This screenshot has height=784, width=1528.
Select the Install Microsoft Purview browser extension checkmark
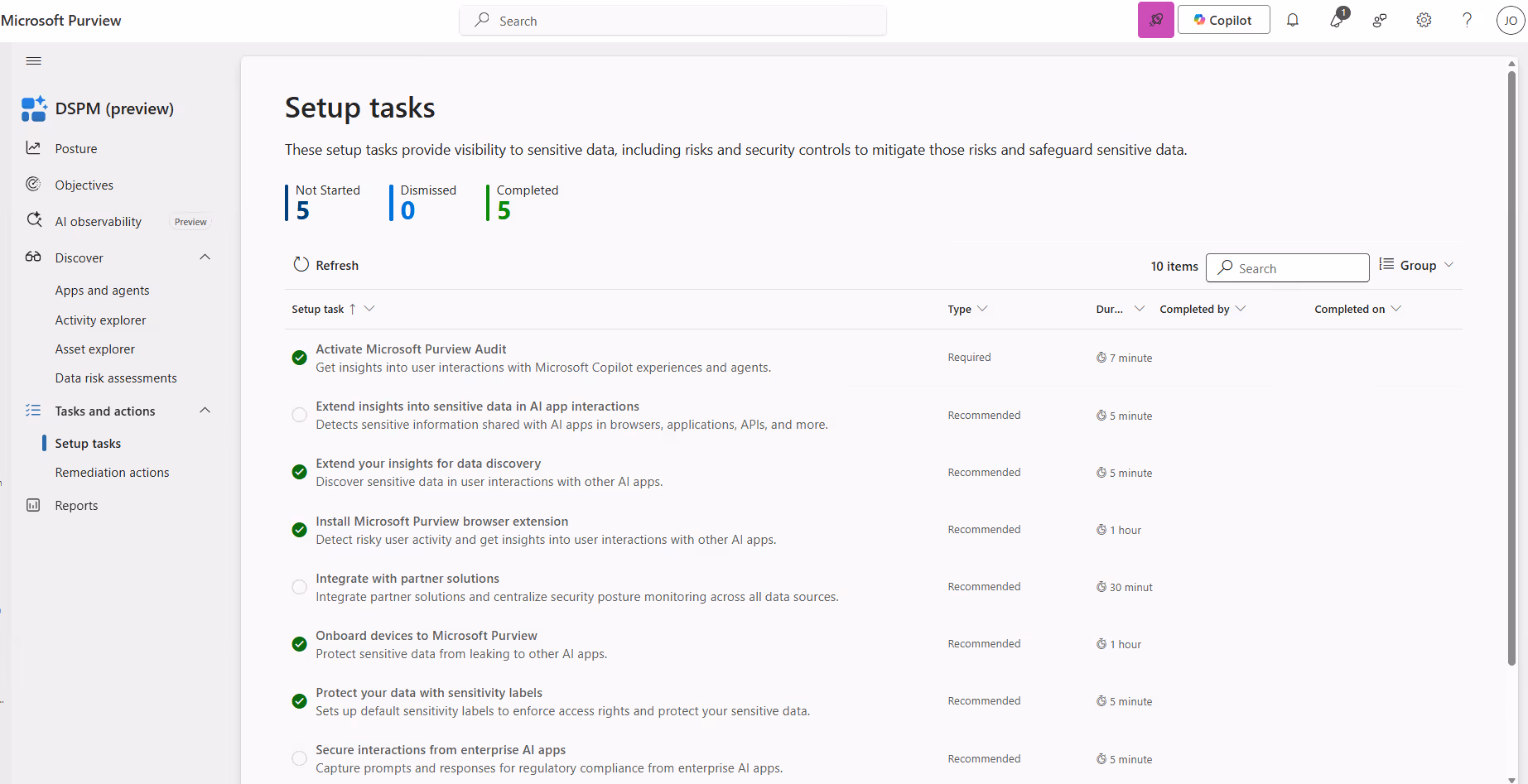pos(300,530)
